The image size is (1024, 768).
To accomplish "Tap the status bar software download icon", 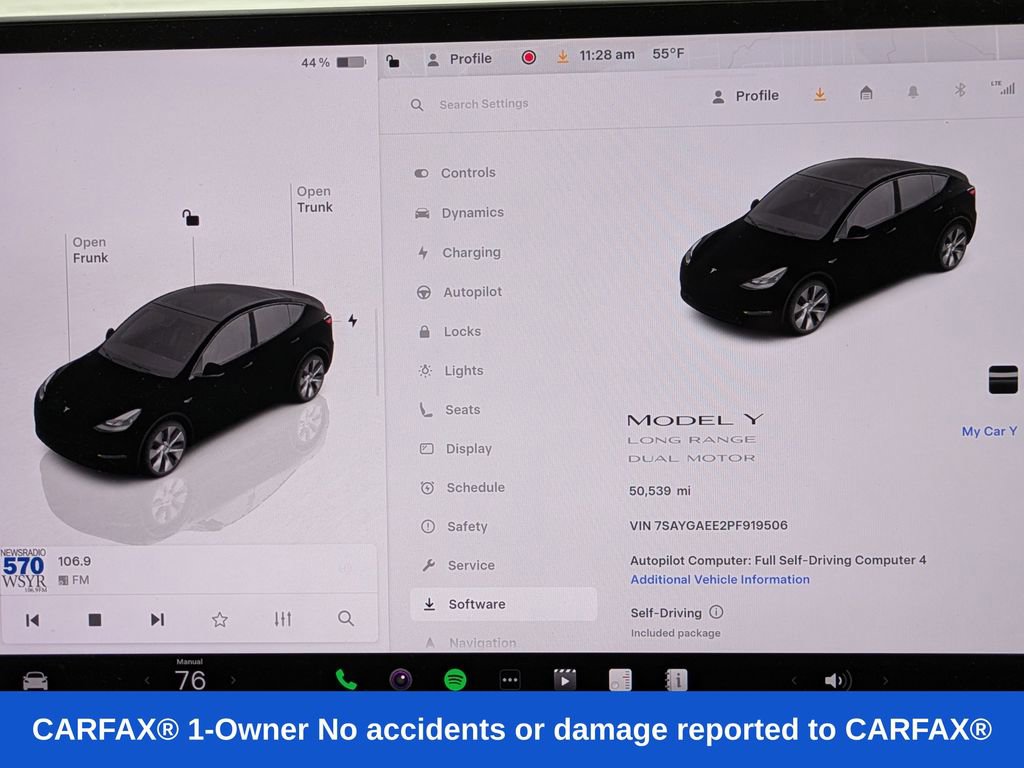I will [x=562, y=57].
